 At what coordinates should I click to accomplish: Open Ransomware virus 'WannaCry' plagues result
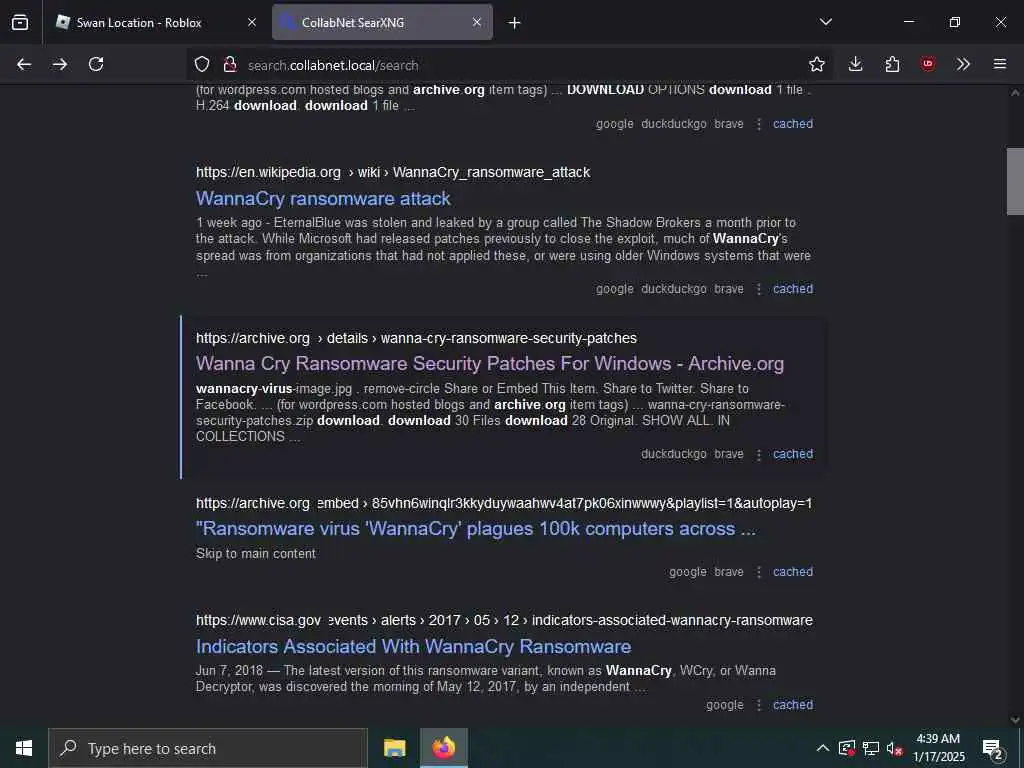pos(476,529)
